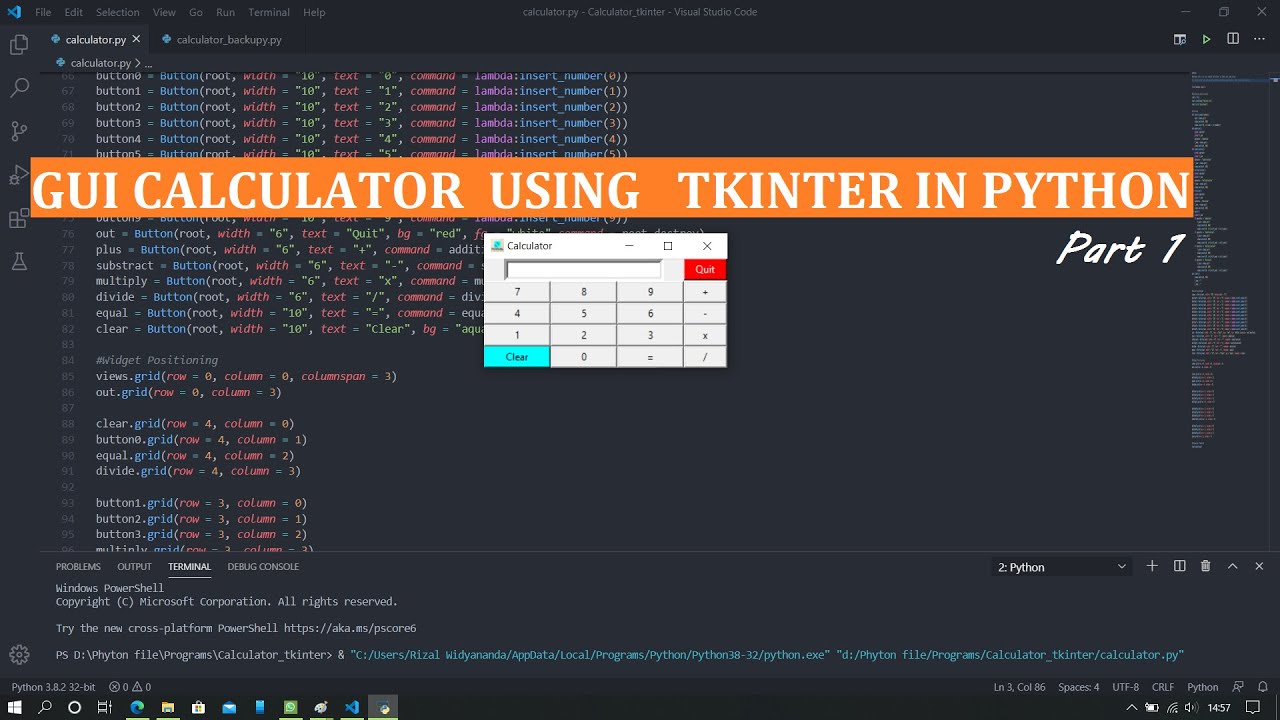Image resolution: width=1280 pixels, height=720 pixels.
Task: Open the notifications bell in status bar
Action: click(1262, 687)
